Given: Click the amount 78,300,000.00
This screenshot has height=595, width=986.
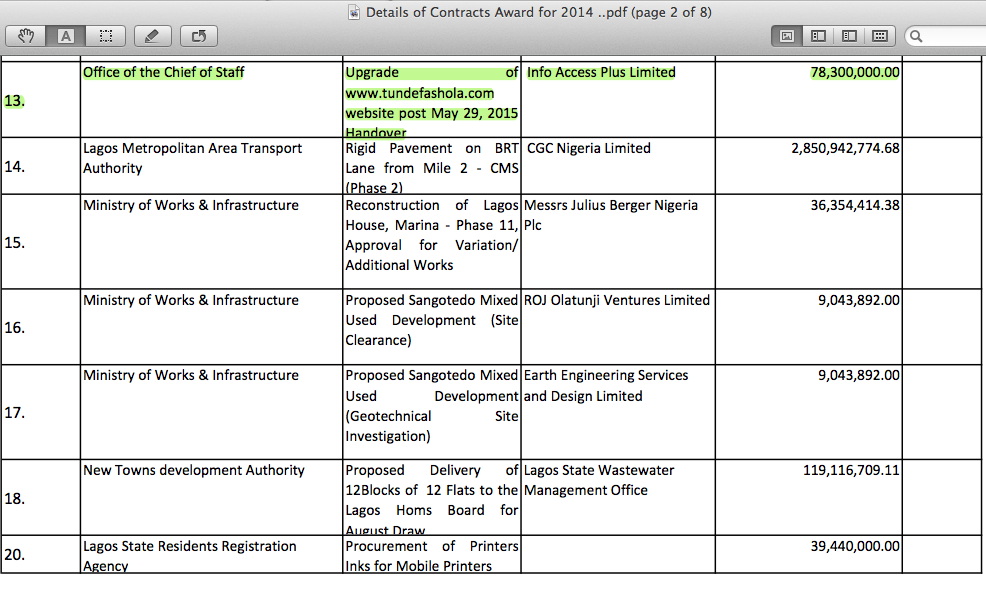Looking at the screenshot, I should pos(855,72).
